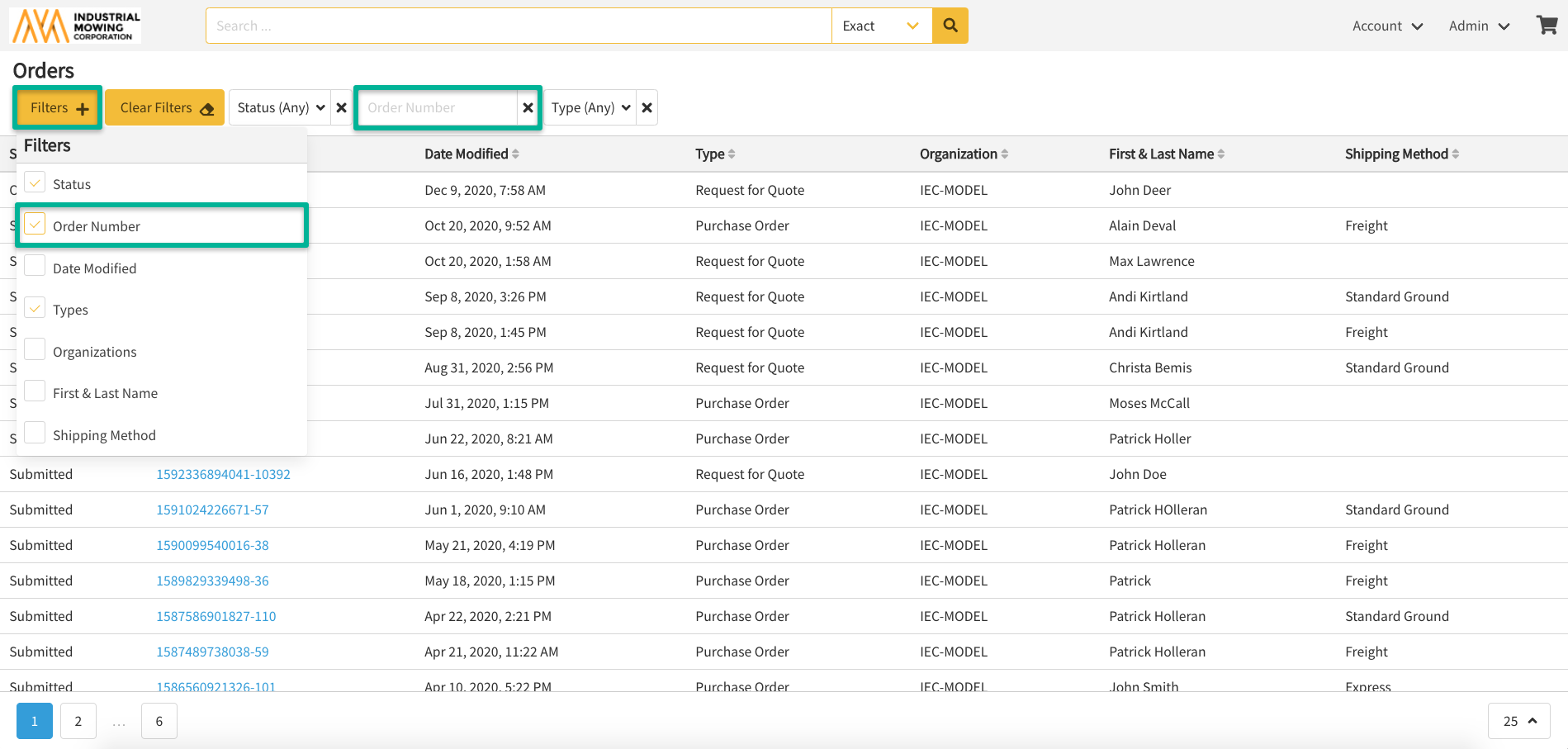Sort by Date Modified column arrows
The image size is (1568, 749).
coord(515,154)
